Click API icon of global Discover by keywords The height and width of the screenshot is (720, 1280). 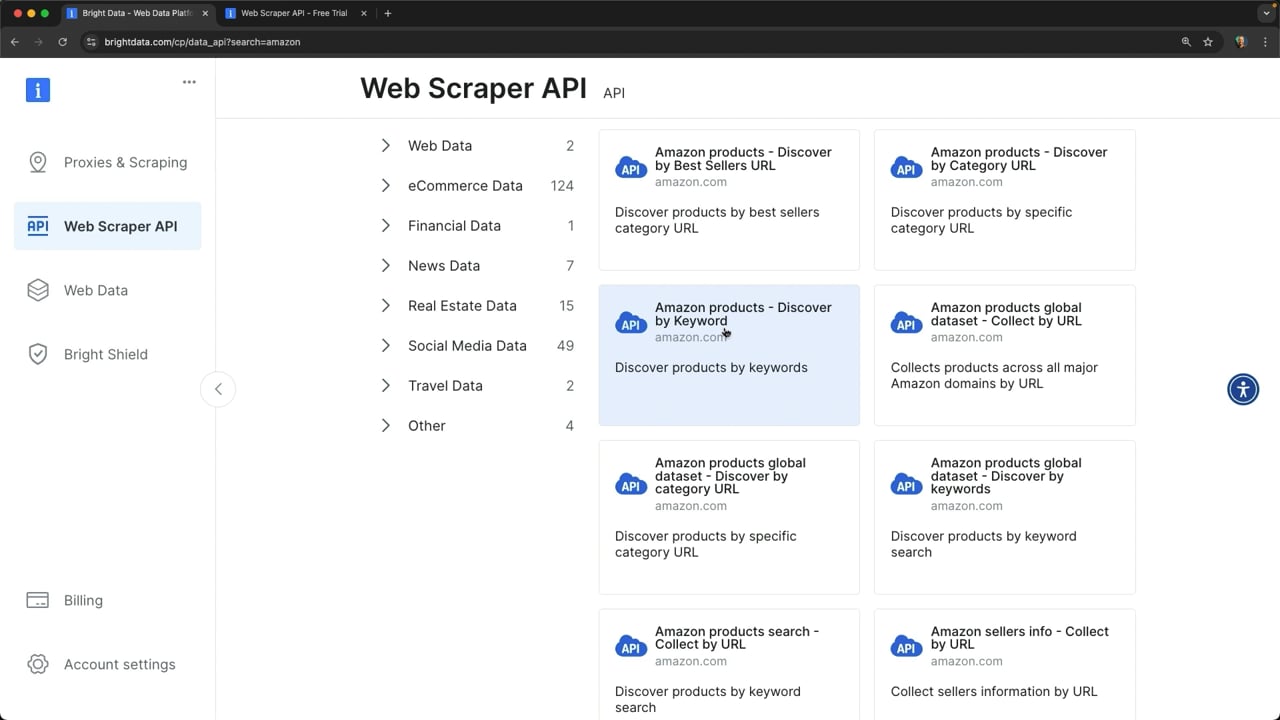pos(907,484)
